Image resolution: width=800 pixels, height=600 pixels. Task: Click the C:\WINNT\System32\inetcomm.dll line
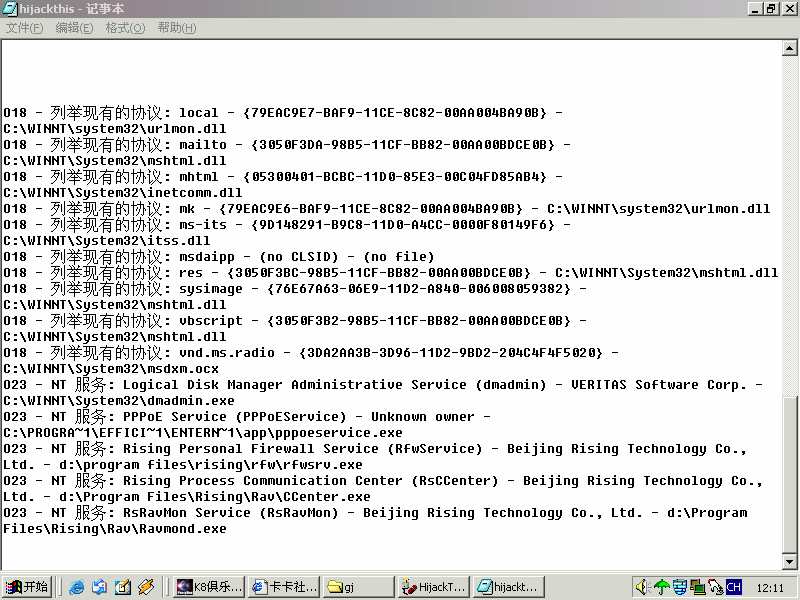click(123, 193)
